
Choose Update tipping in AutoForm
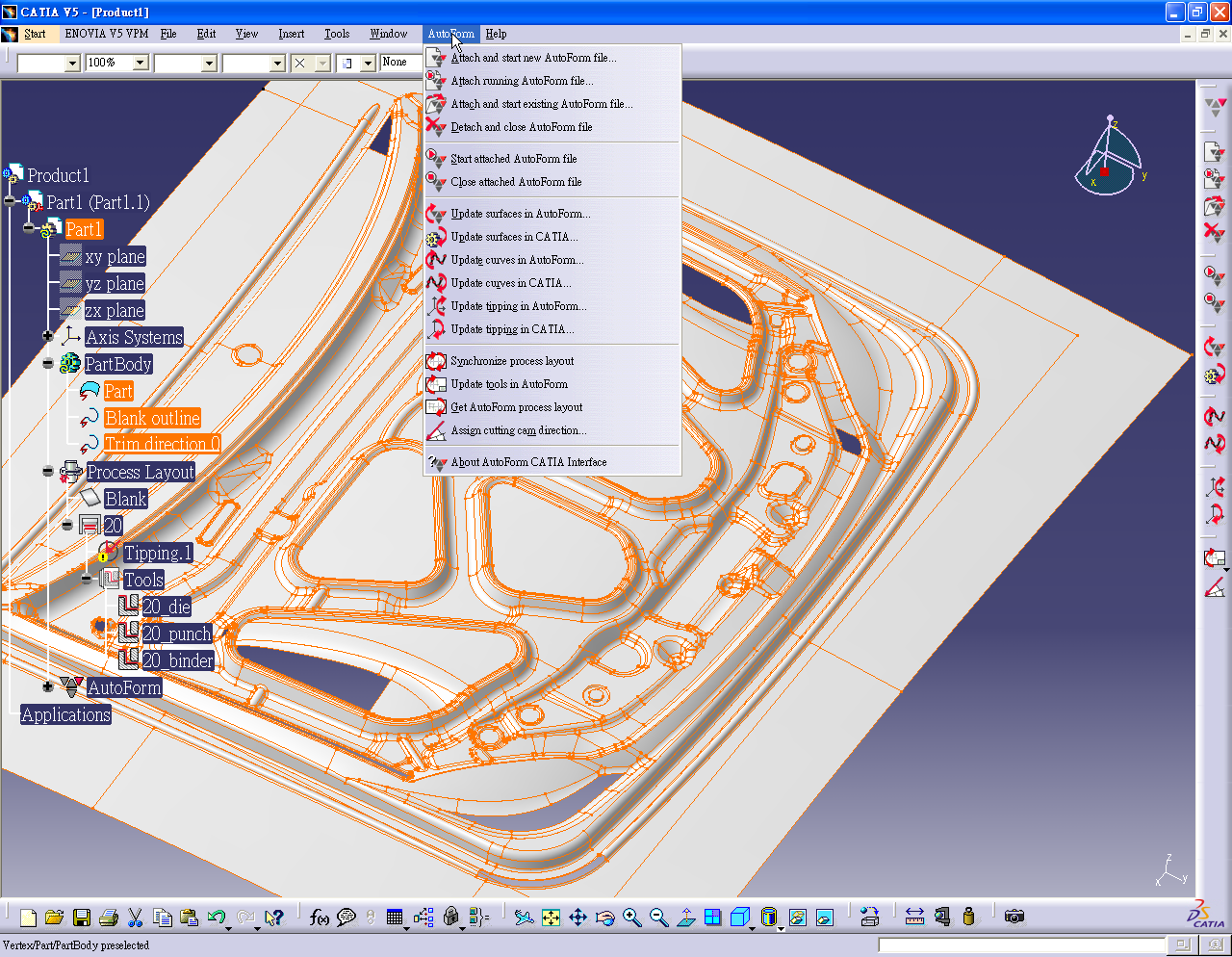pos(553,306)
